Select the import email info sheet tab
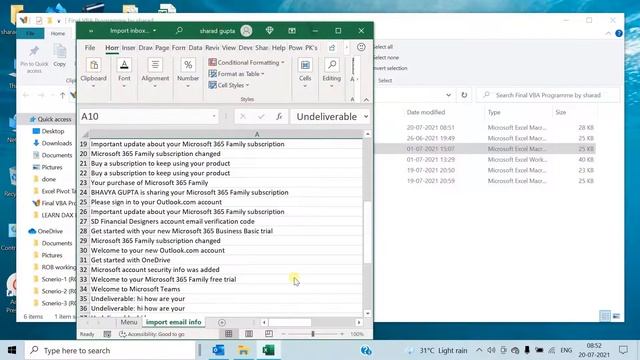Screen dimensions: 640x360 tap(173, 322)
